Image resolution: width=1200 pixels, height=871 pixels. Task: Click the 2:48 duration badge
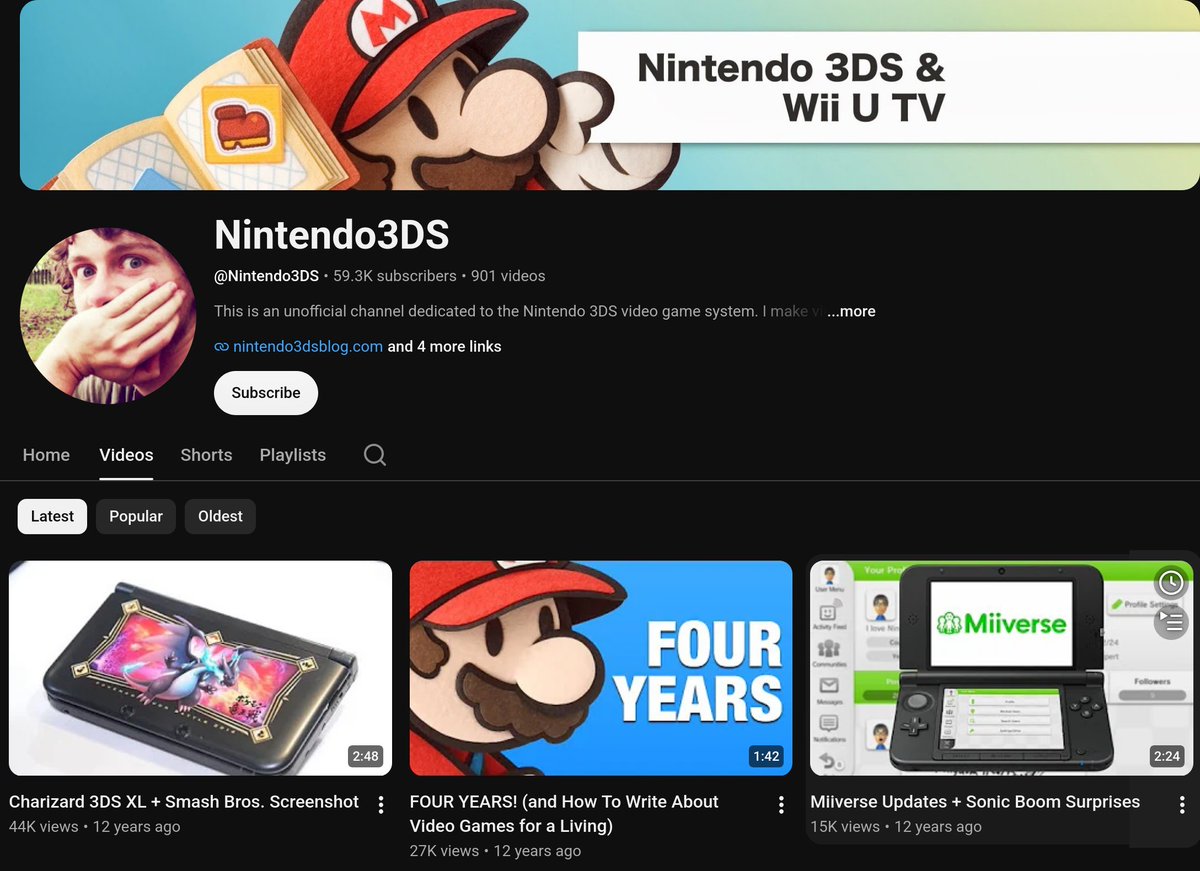(366, 756)
